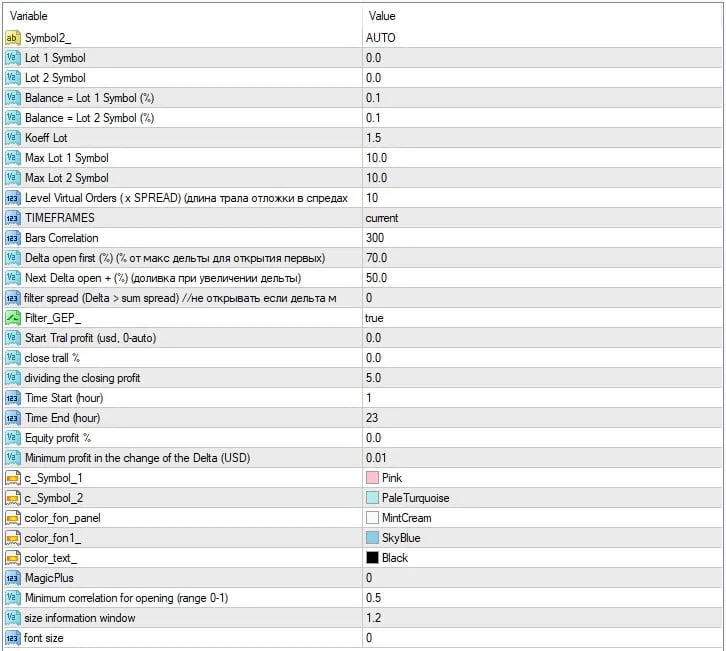726x651 pixels.
Task: Click the integer icon beside TIMEFRAMES
Action: pos(12,218)
